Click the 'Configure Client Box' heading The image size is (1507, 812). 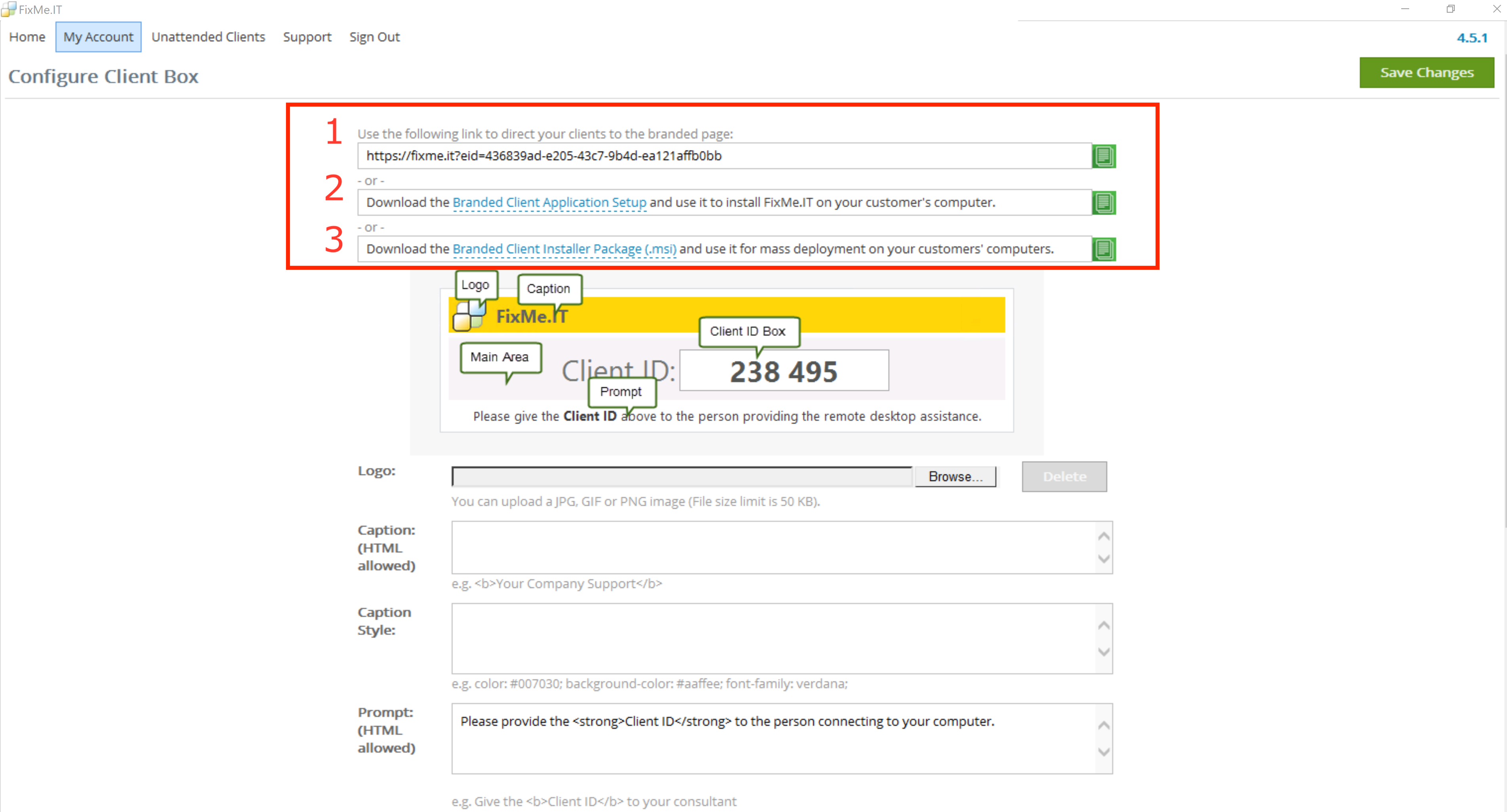tap(103, 76)
